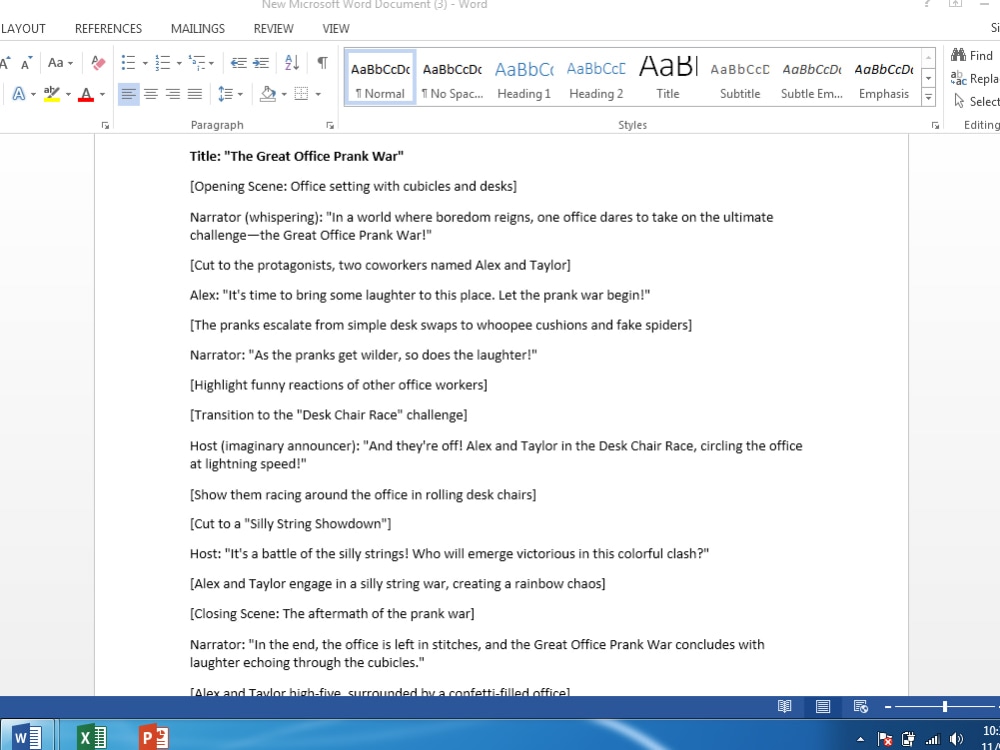Switch to Read Mode via status bar icon

(785, 706)
